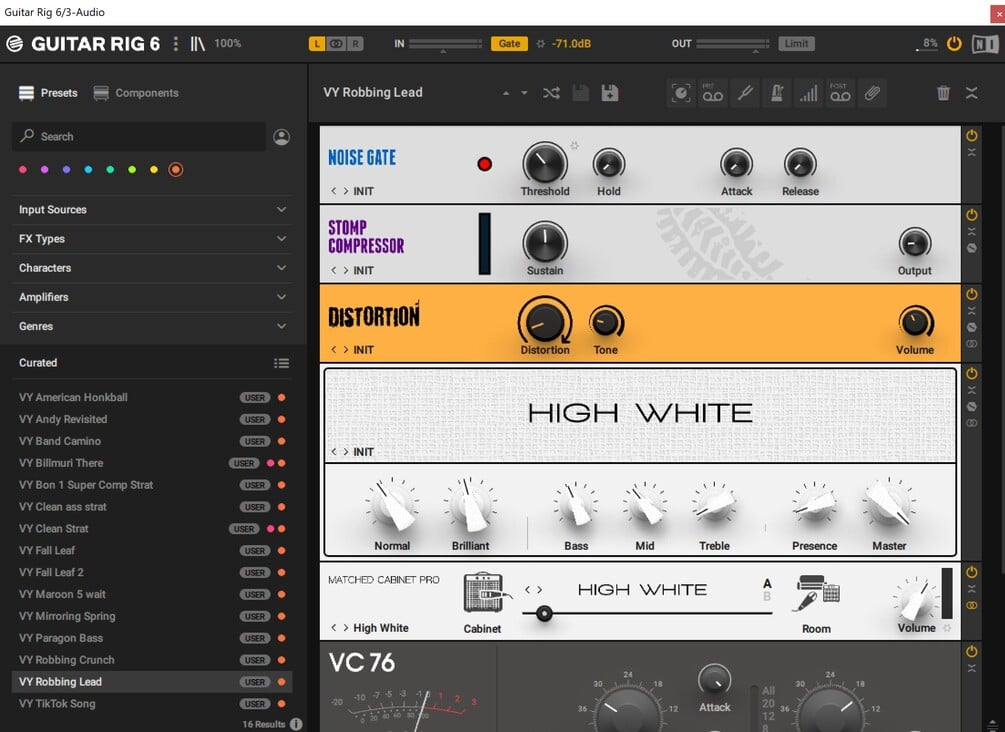This screenshot has width=1005, height=732.
Task: Toggle curated list view icon
Action: click(x=281, y=363)
